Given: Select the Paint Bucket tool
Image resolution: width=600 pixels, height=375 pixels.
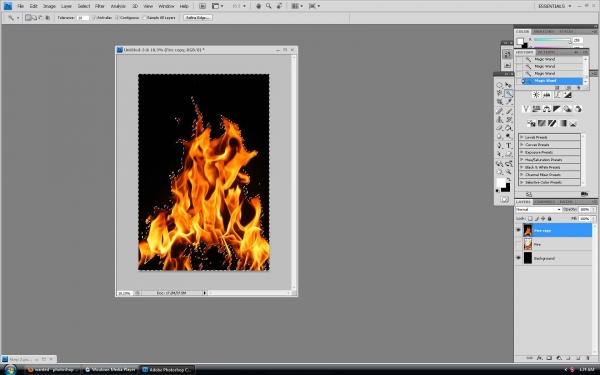Looking at the screenshot, I should tap(509, 128).
